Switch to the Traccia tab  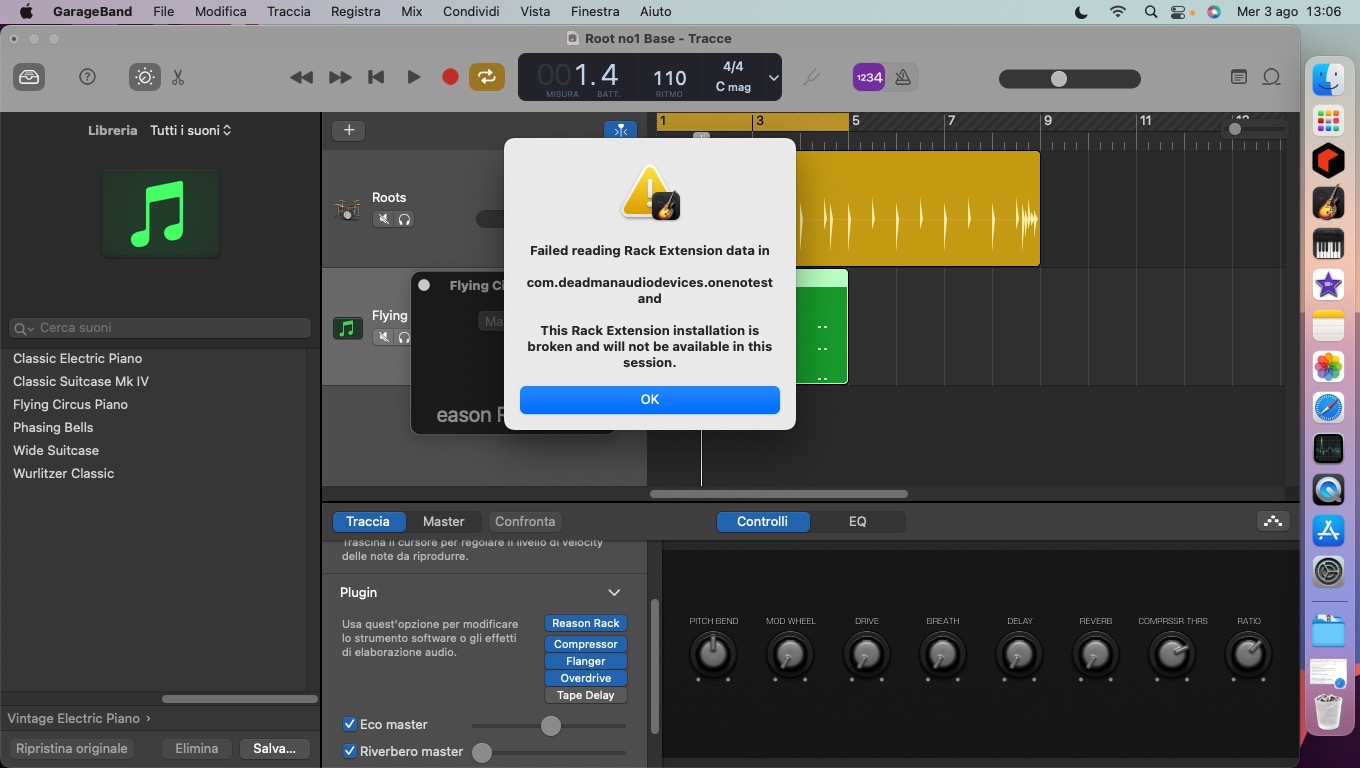368,521
